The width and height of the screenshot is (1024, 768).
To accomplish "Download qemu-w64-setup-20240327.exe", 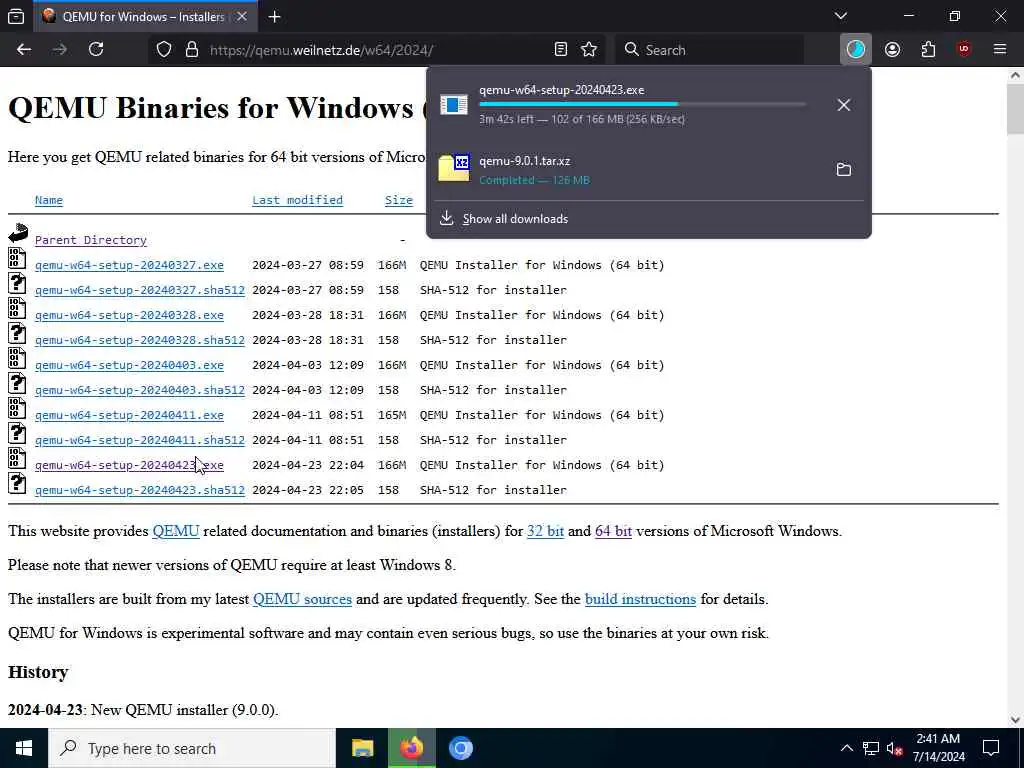I will click(129, 265).
